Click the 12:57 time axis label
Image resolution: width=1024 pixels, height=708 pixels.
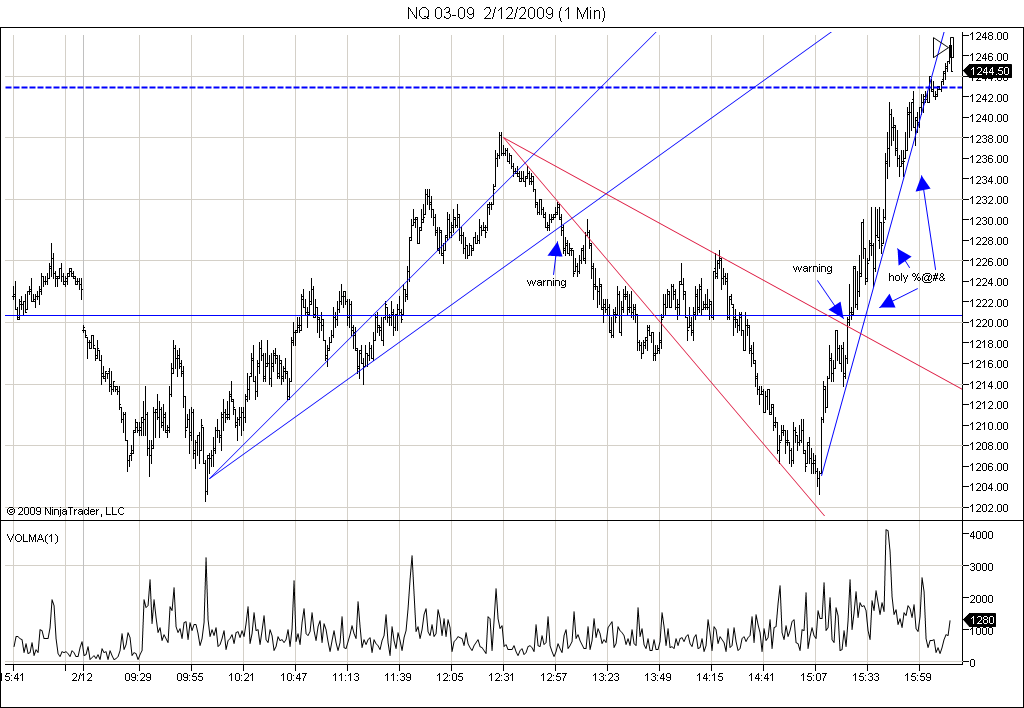pyautogui.click(x=554, y=677)
